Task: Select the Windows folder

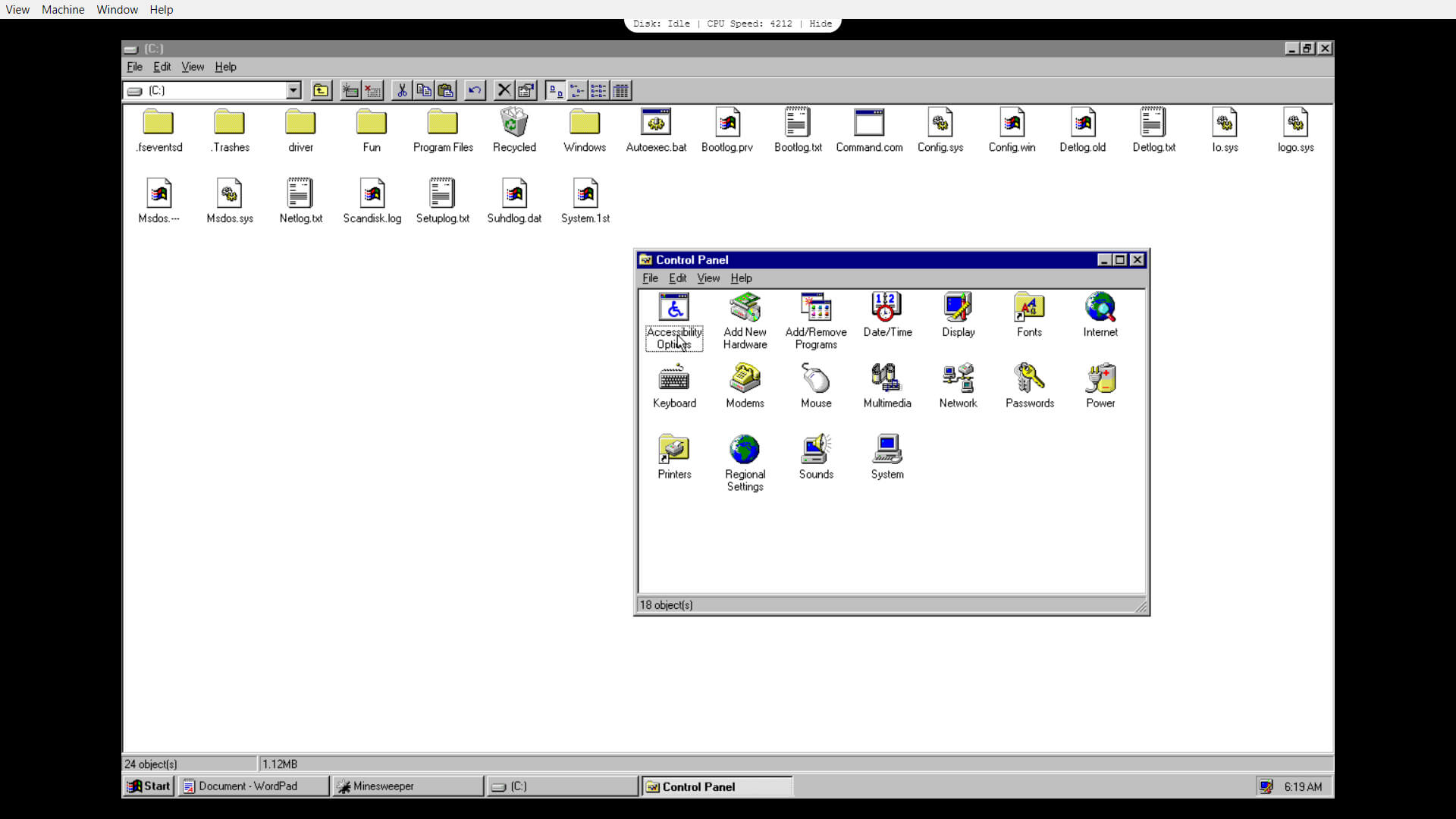Action: 585,131
